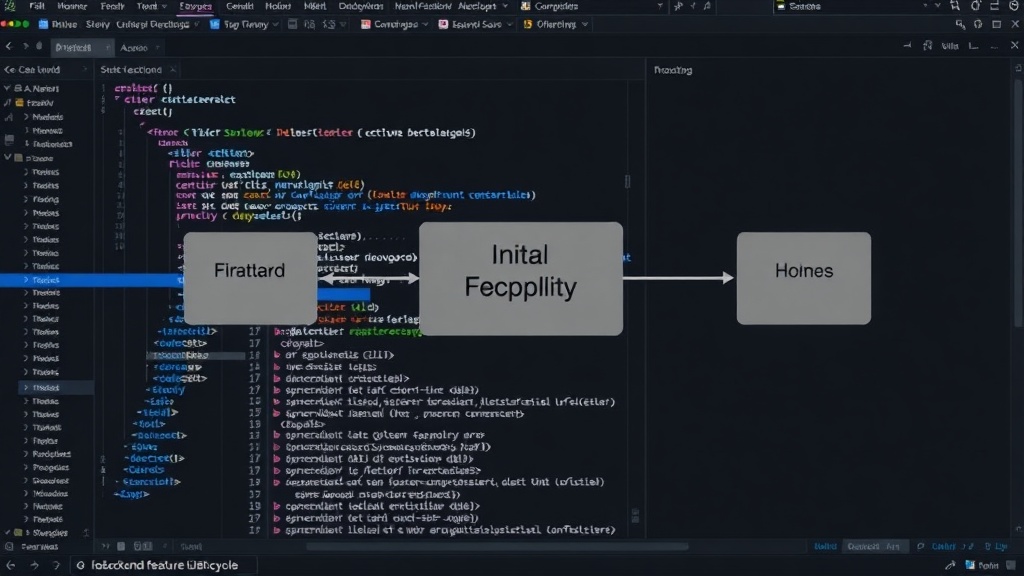Open the Fall menu
Screen dimensions: 1024x576
pos(37,6)
